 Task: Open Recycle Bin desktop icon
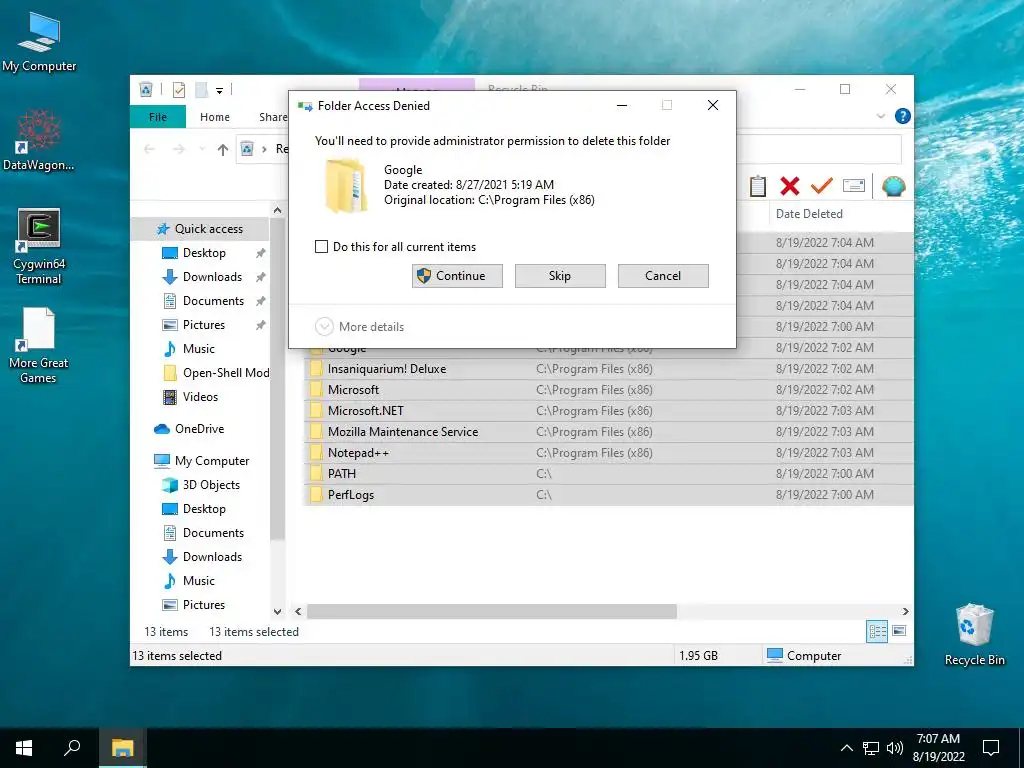click(974, 634)
